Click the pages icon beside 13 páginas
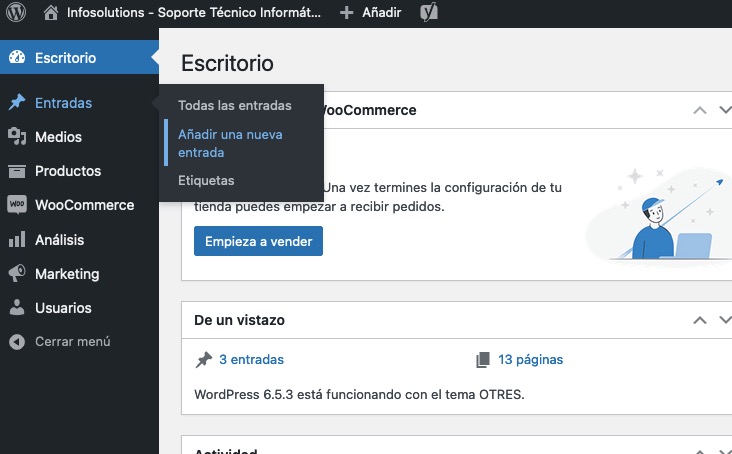The width and height of the screenshot is (732, 454). coord(483,360)
